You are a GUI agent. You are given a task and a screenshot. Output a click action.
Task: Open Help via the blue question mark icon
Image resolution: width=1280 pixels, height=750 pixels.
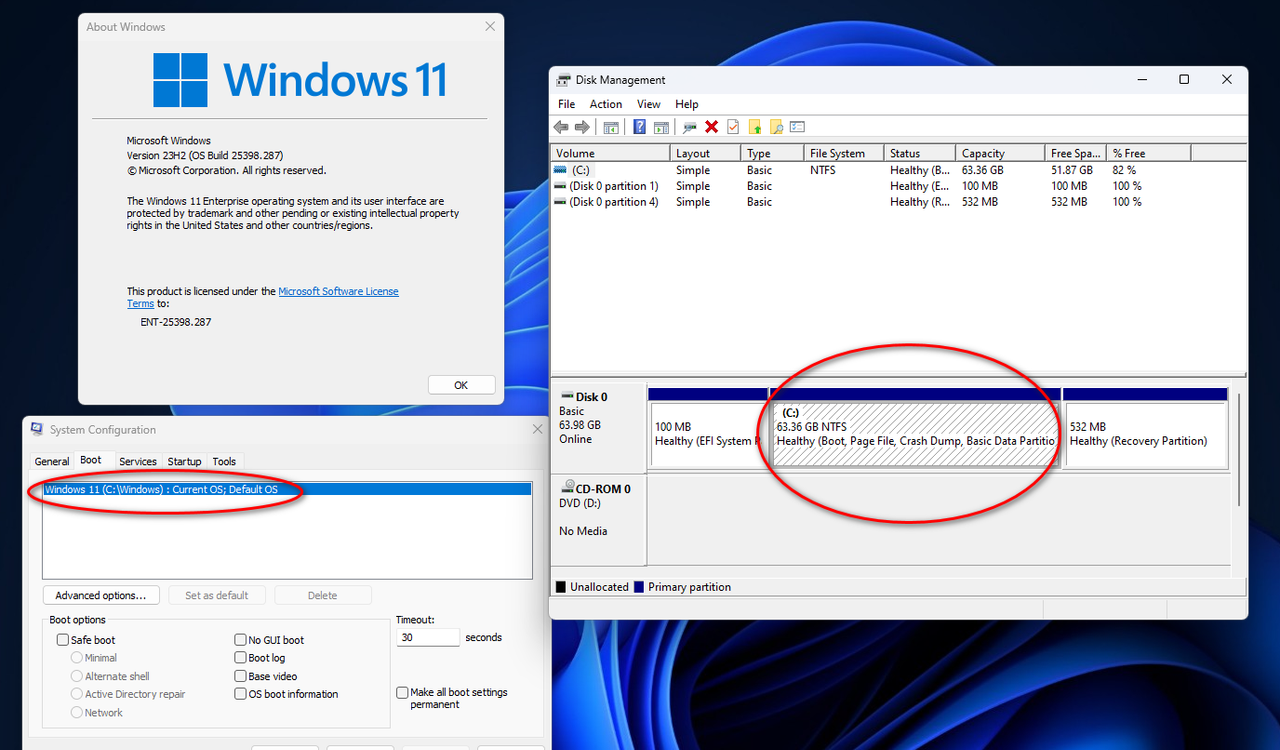coord(639,127)
